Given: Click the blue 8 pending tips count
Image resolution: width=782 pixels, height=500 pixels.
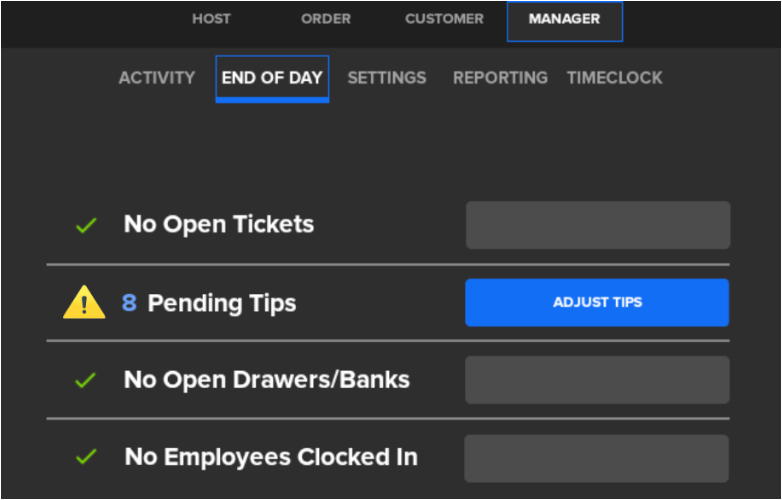Looking at the screenshot, I should click(129, 303).
